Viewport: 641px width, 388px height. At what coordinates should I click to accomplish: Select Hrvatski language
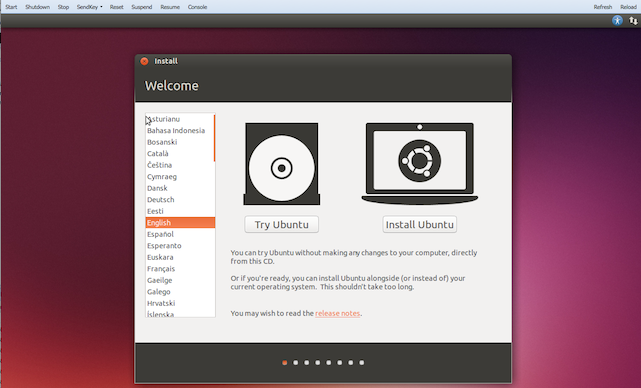point(179,303)
